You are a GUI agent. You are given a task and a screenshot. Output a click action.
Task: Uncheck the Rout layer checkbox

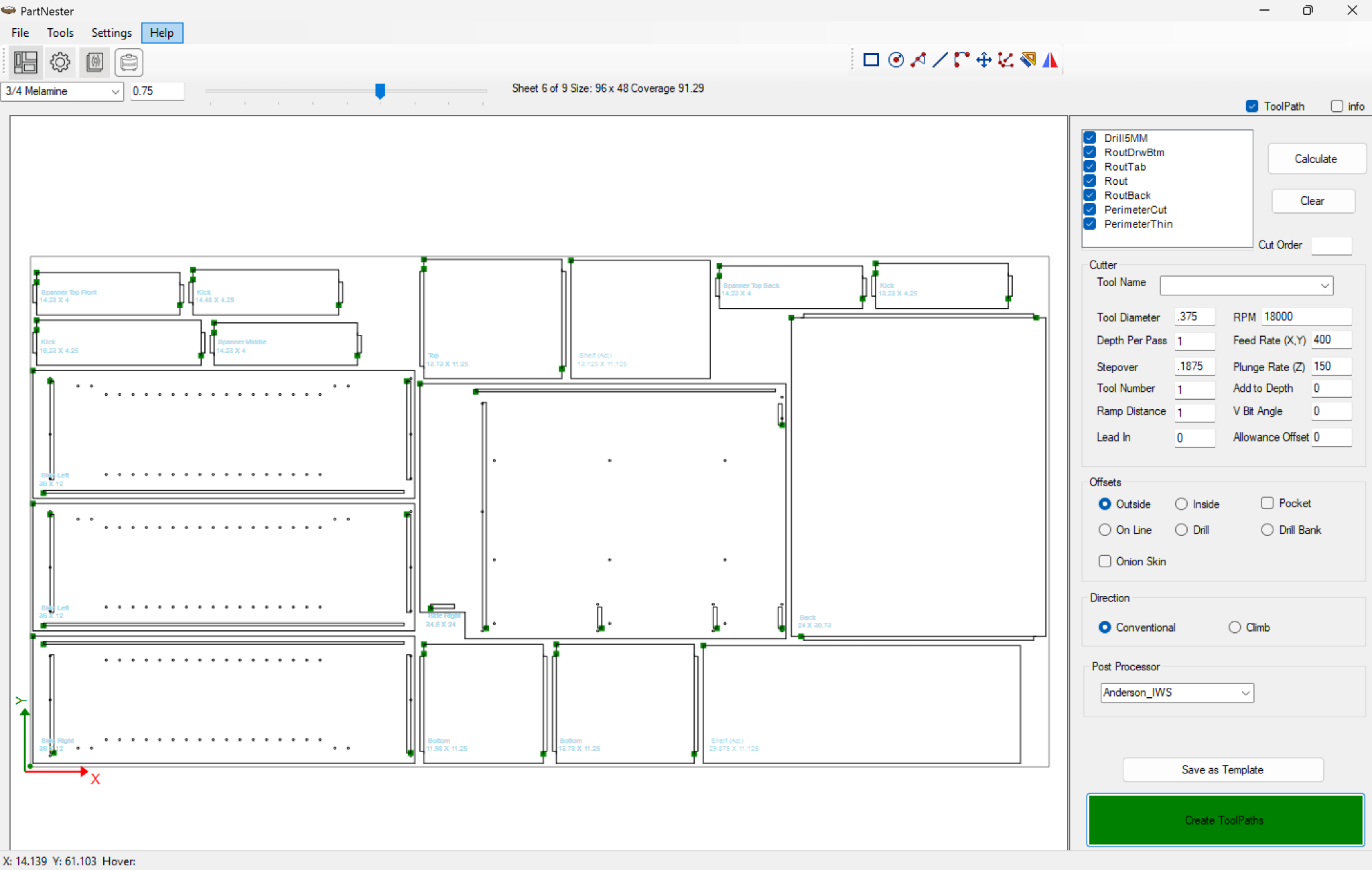point(1090,181)
